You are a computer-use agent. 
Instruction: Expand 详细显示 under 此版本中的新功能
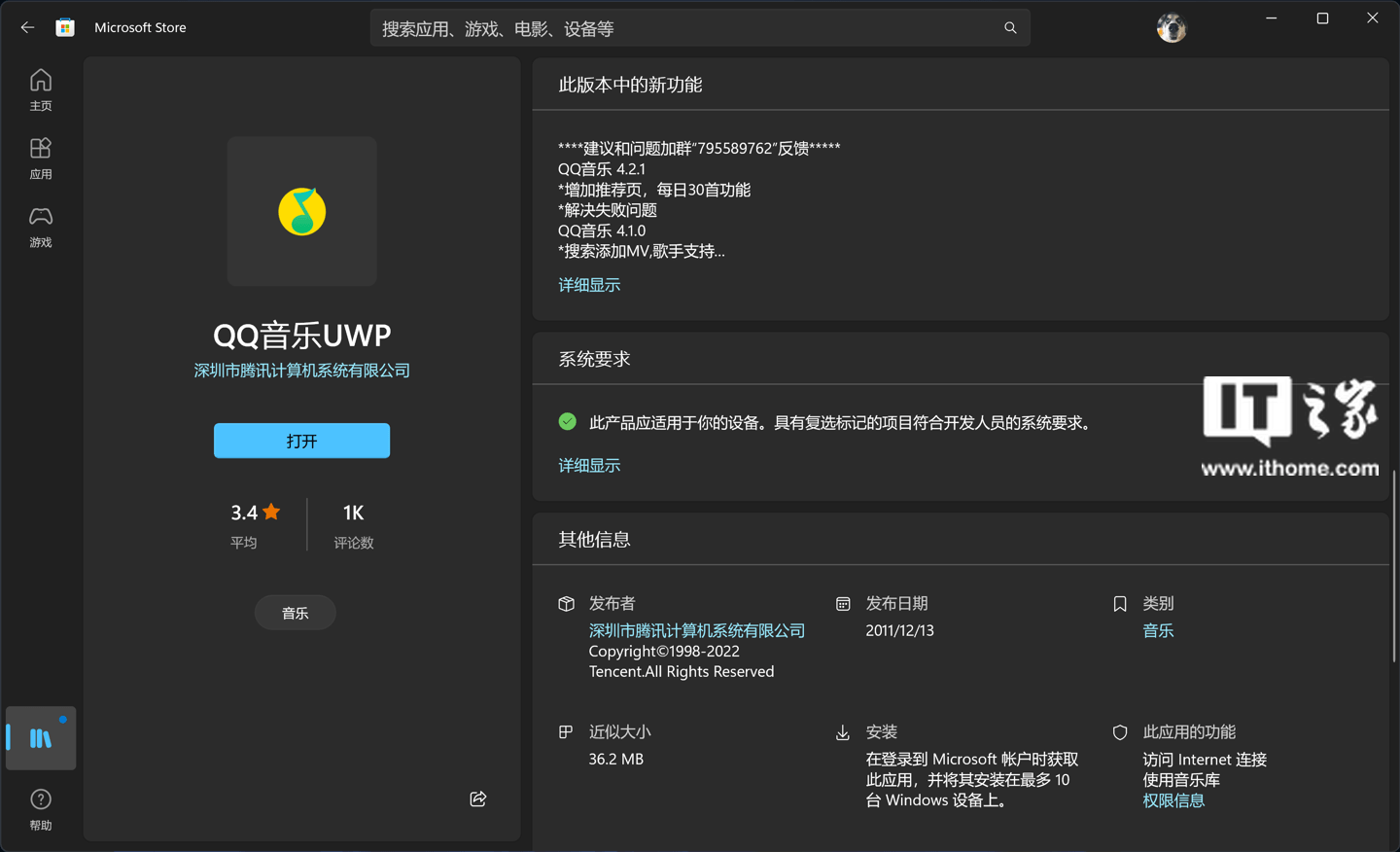tap(589, 284)
